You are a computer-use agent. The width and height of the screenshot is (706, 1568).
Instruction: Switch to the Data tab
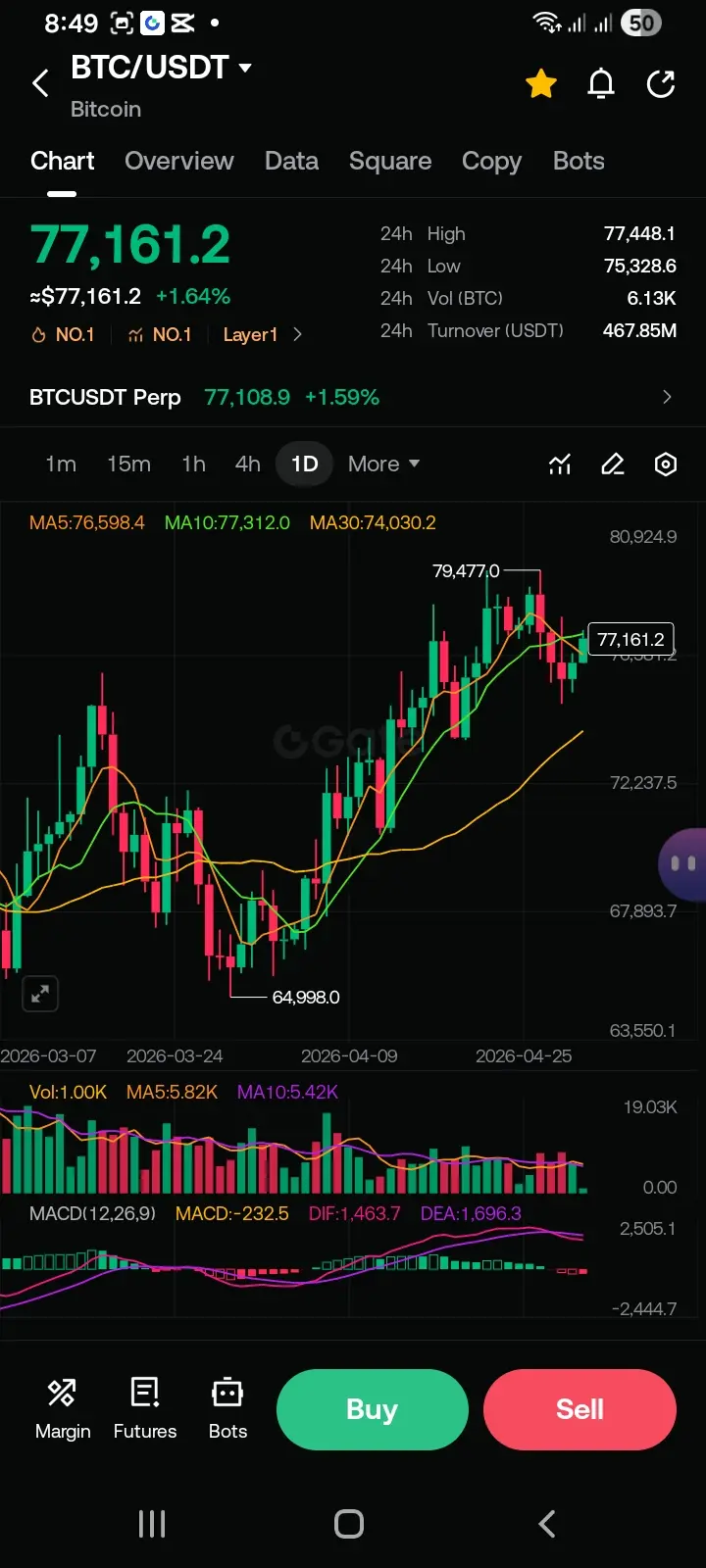click(x=291, y=161)
